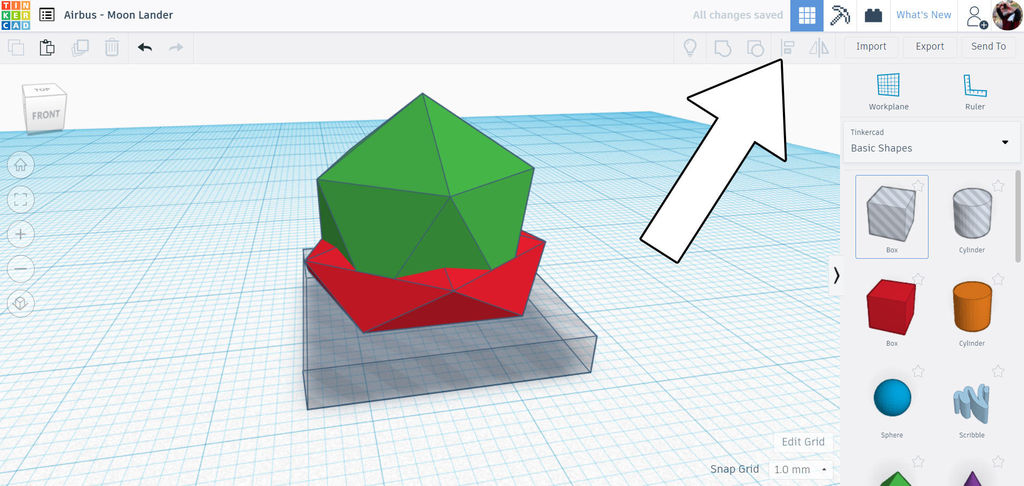Switch to Blocks pickaxe mode
The width and height of the screenshot is (1024, 486).
click(x=840, y=16)
